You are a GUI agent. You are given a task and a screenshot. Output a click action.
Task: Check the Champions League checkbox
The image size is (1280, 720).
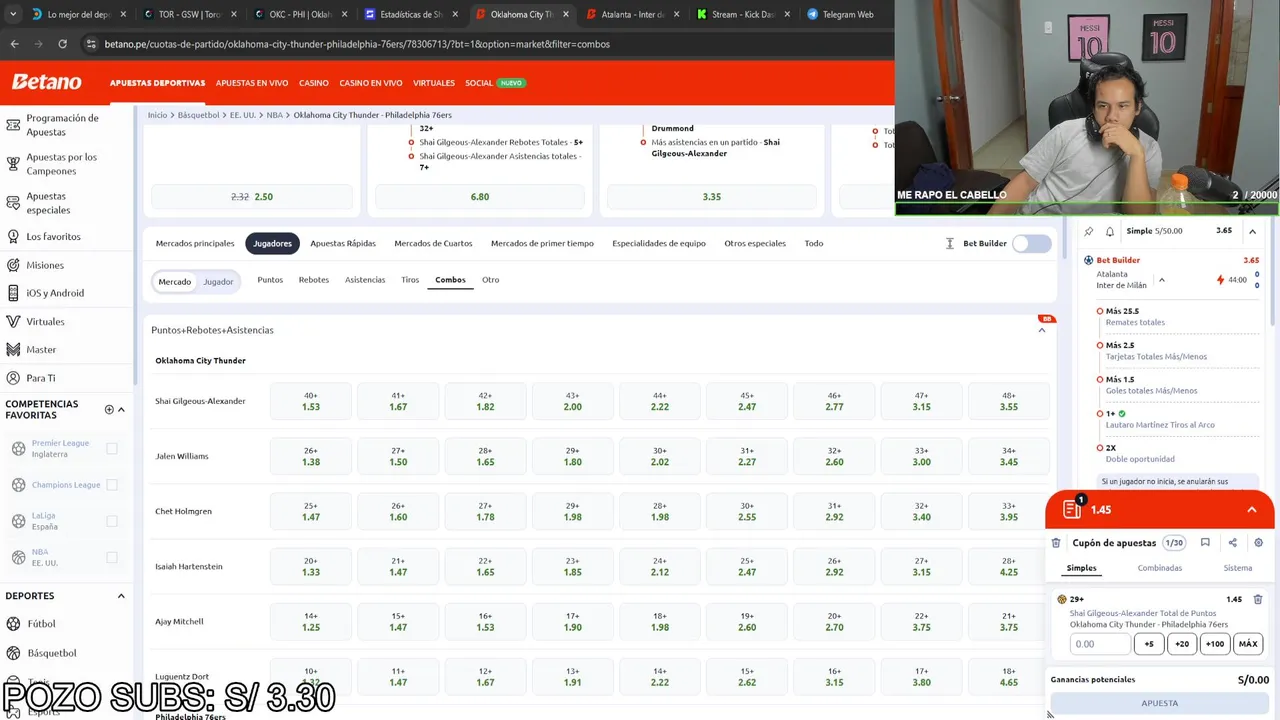tap(112, 485)
